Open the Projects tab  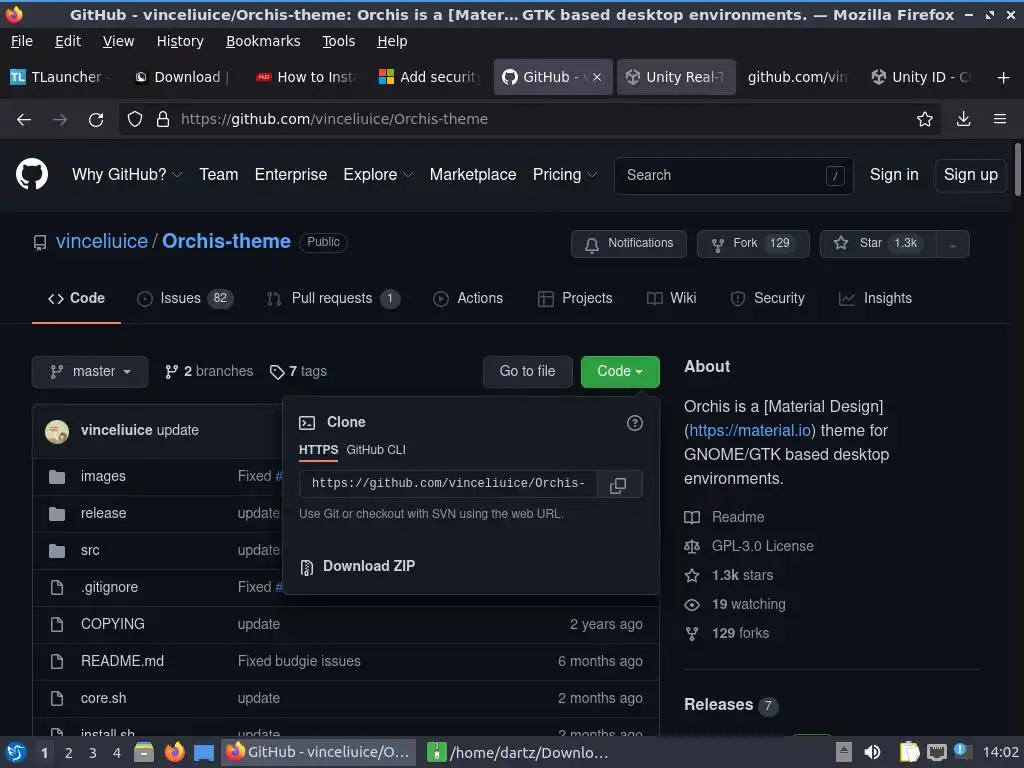coord(575,298)
